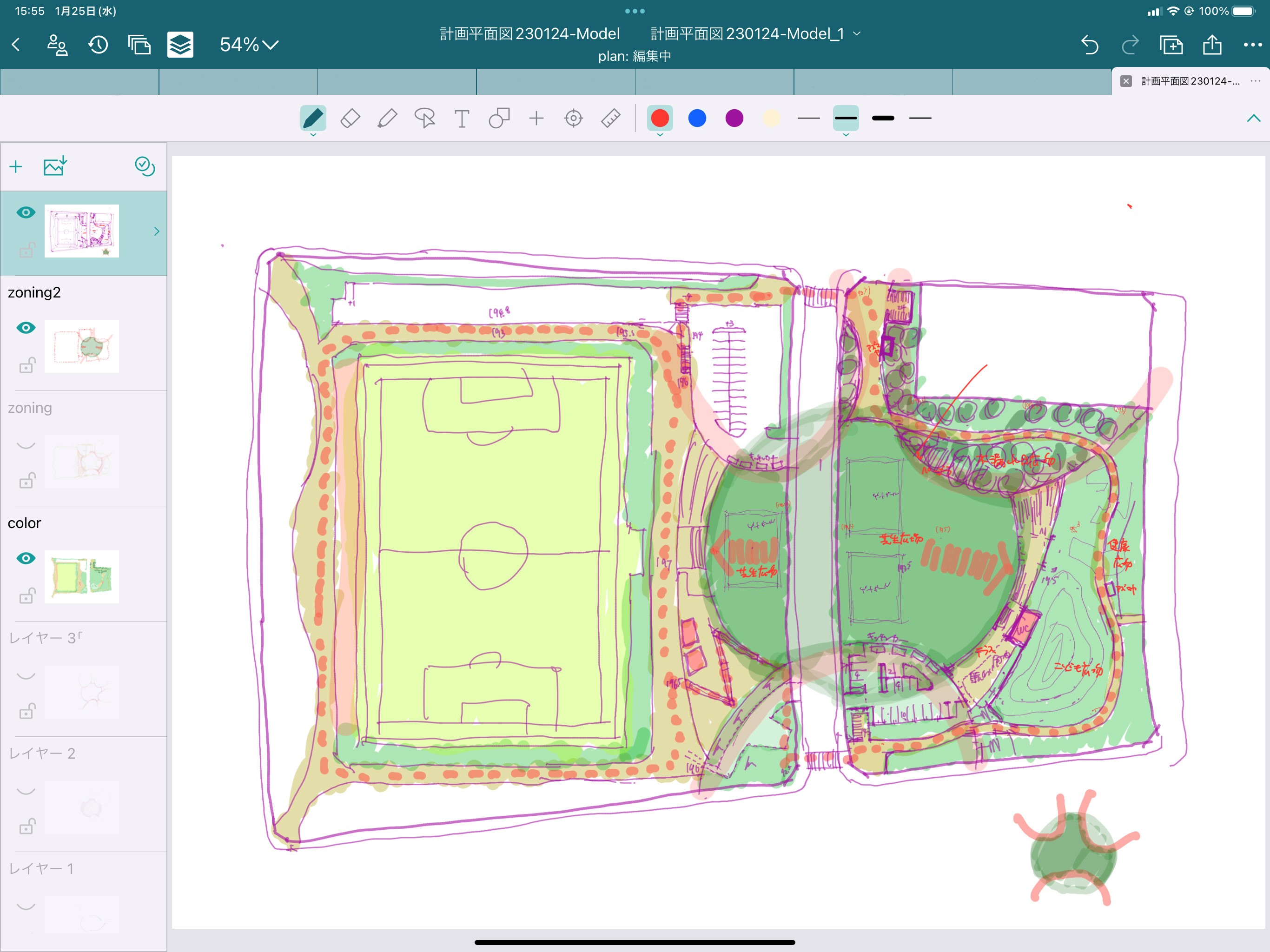This screenshot has width=1270, height=952.
Task: Select the ruler tool
Action: (610, 118)
